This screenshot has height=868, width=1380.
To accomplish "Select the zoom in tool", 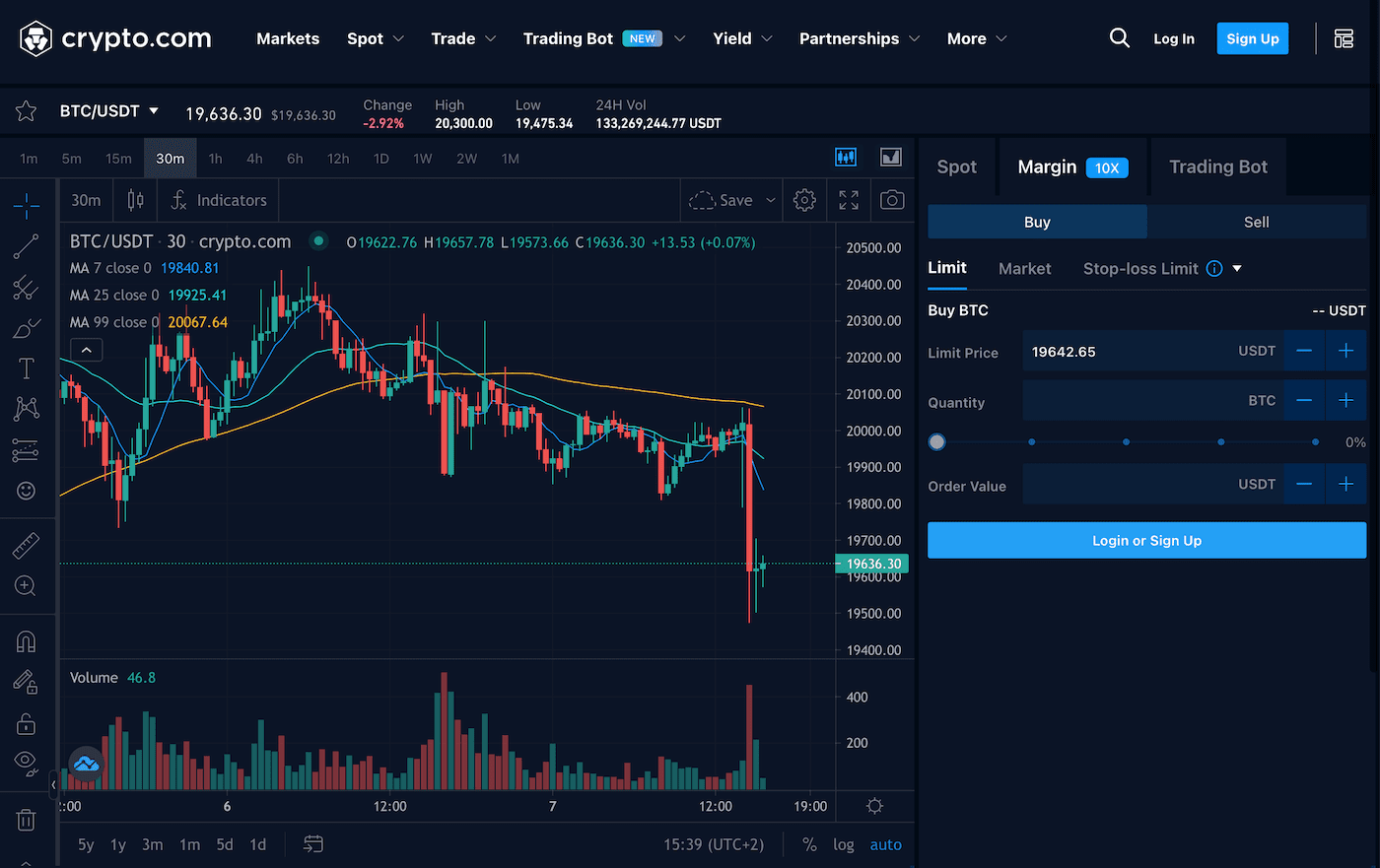I will point(27,586).
